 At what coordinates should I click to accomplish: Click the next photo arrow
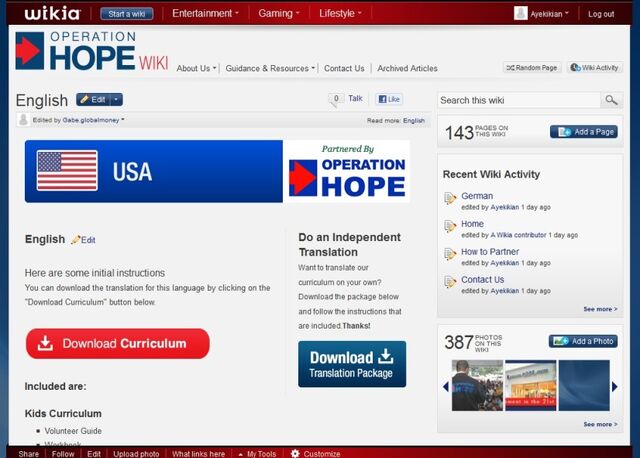[x=615, y=387]
